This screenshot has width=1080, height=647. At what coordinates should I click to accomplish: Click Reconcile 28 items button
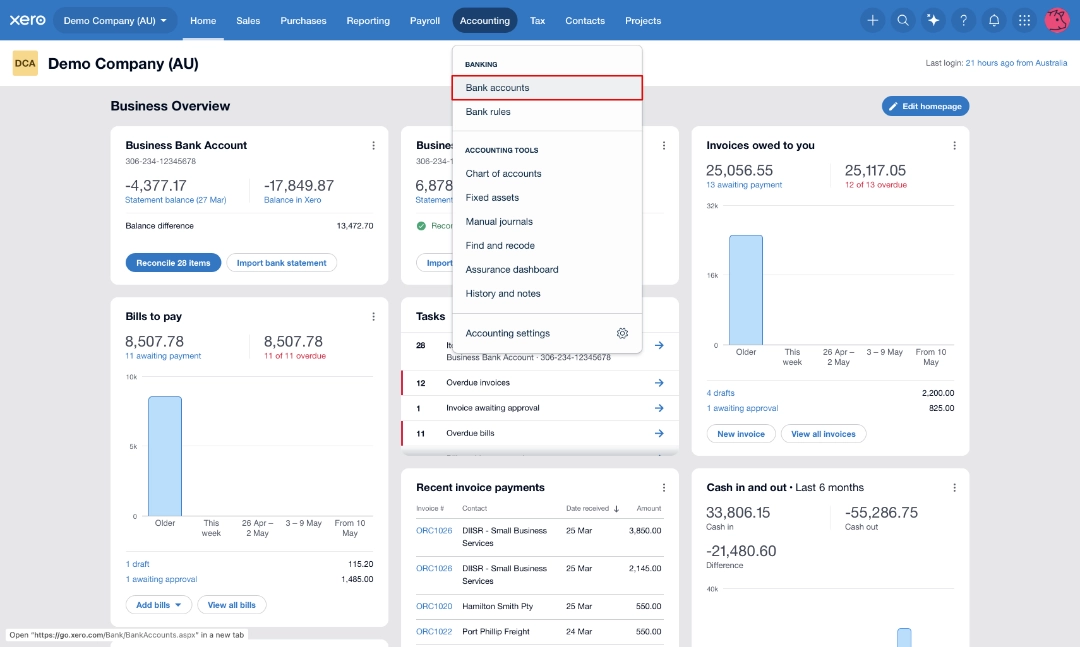[x=173, y=263]
